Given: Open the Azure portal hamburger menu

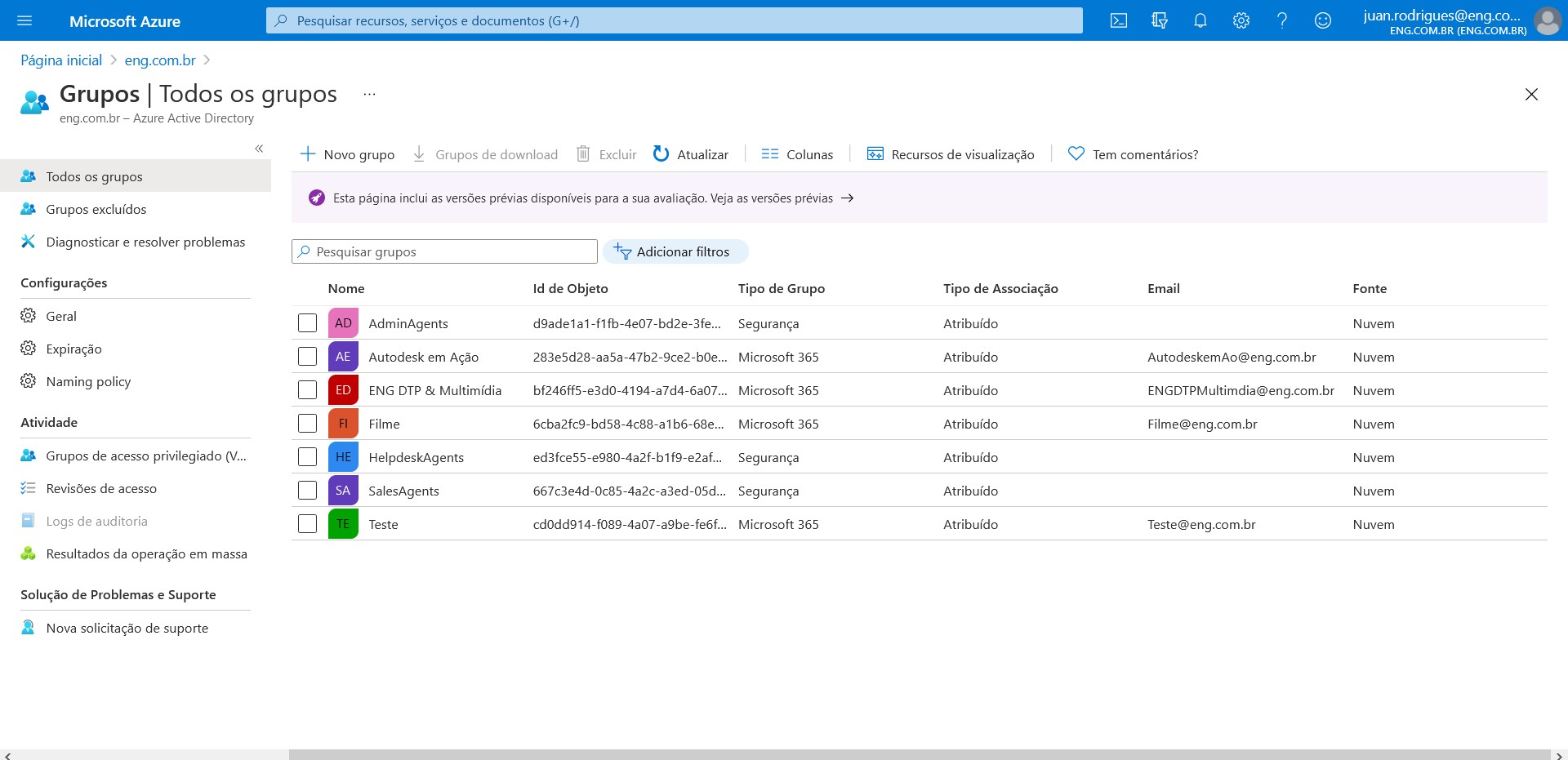Looking at the screenshot, I should coord(24,20).
